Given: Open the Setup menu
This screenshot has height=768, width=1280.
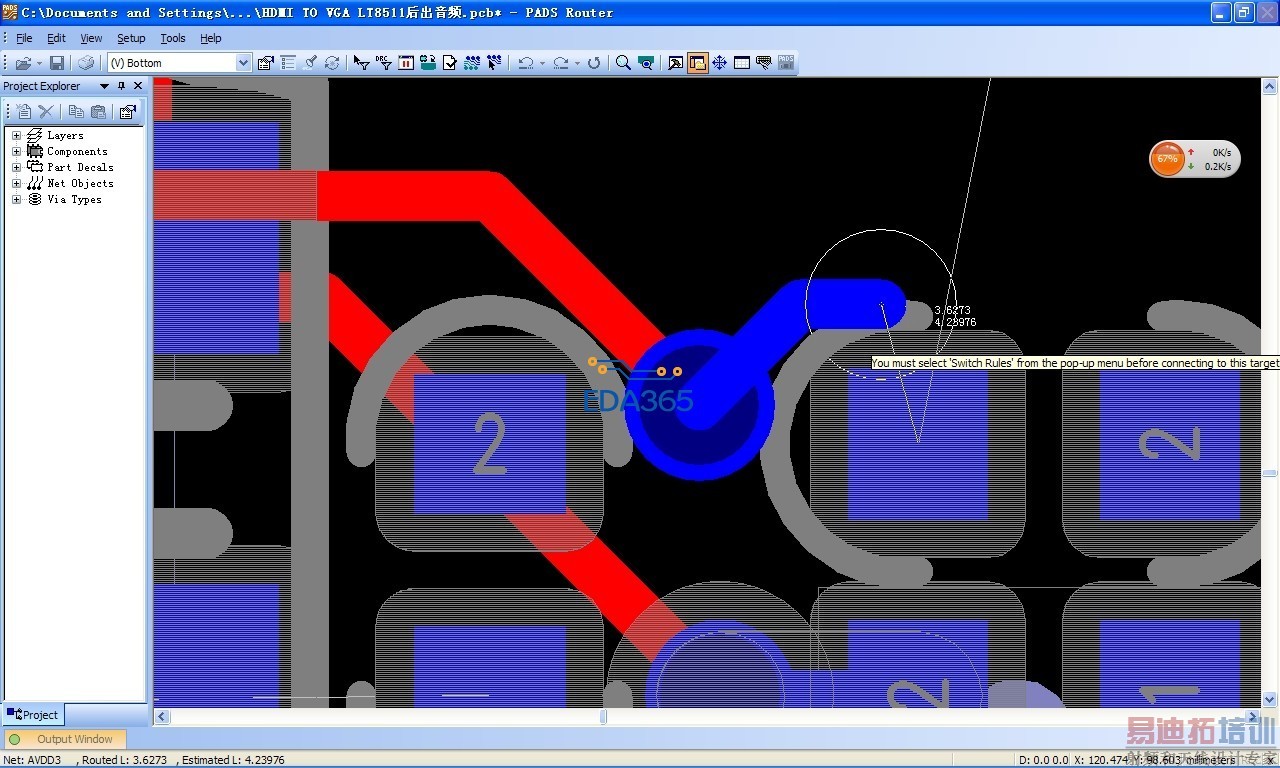Looking at the screenshot, I should 131,38.
